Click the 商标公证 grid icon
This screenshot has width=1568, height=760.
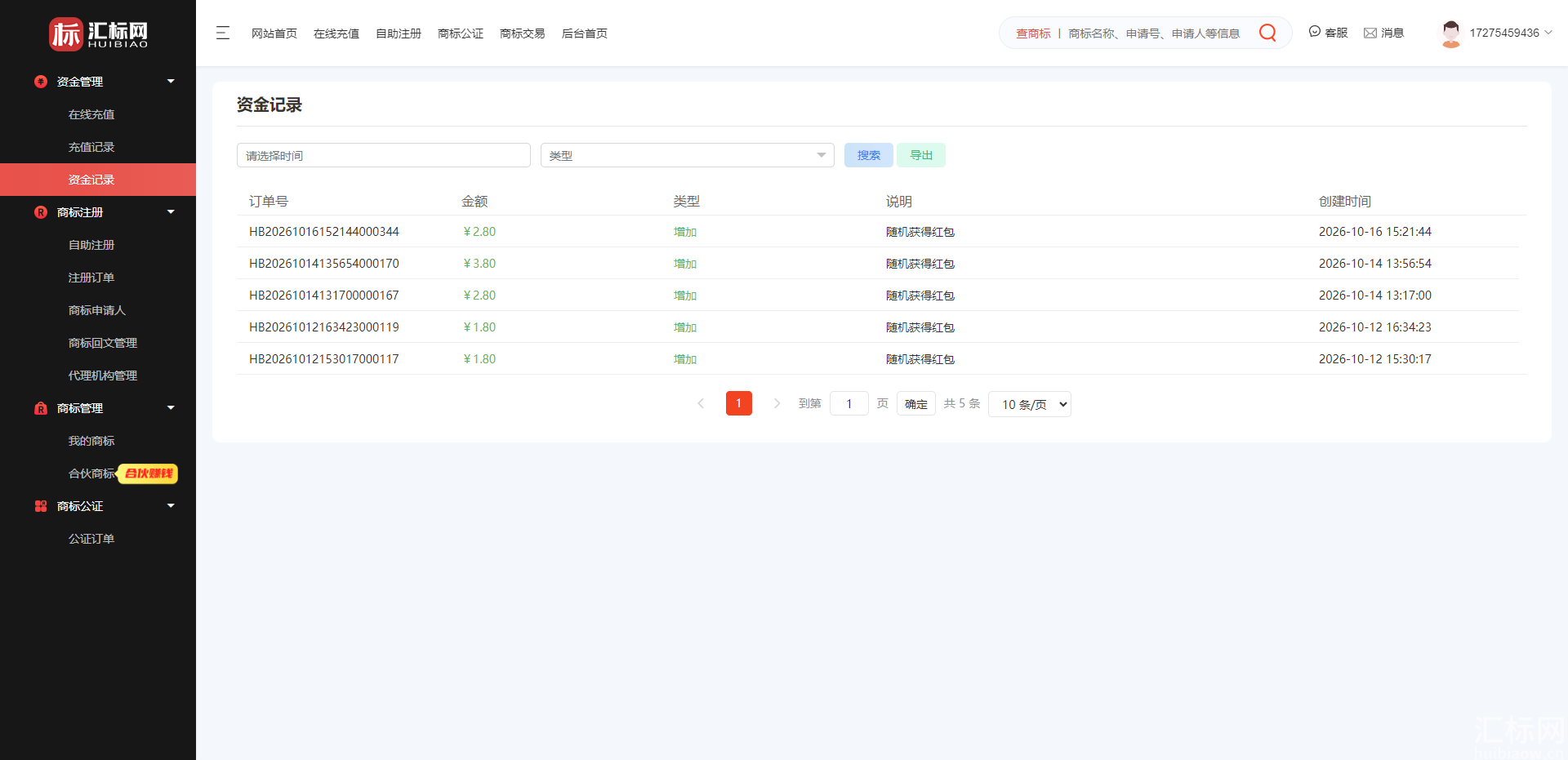41,506
